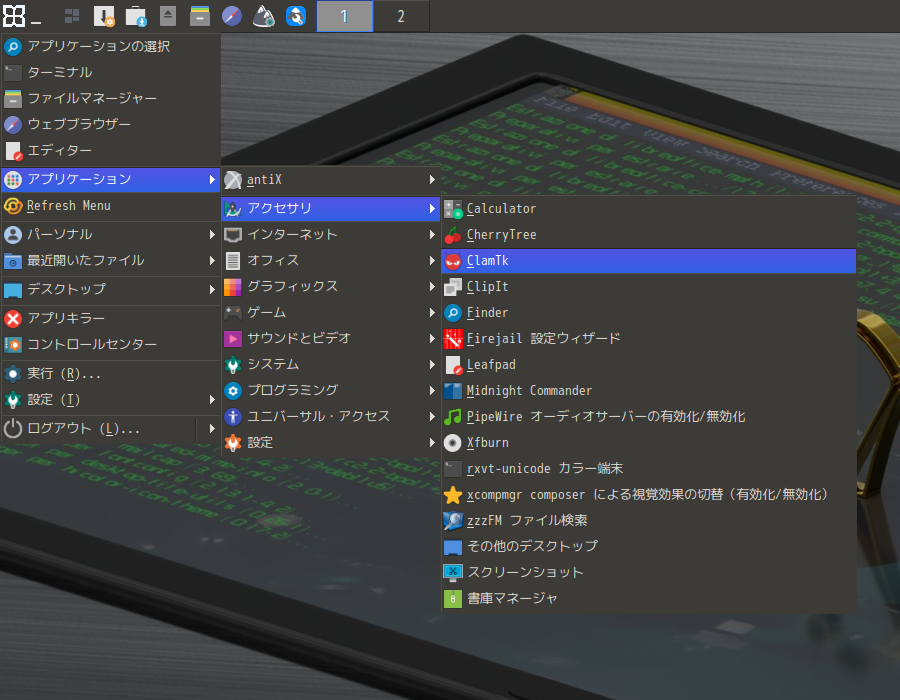
Task: Click the PipeWire music note icon
Action: coord(453,417)
